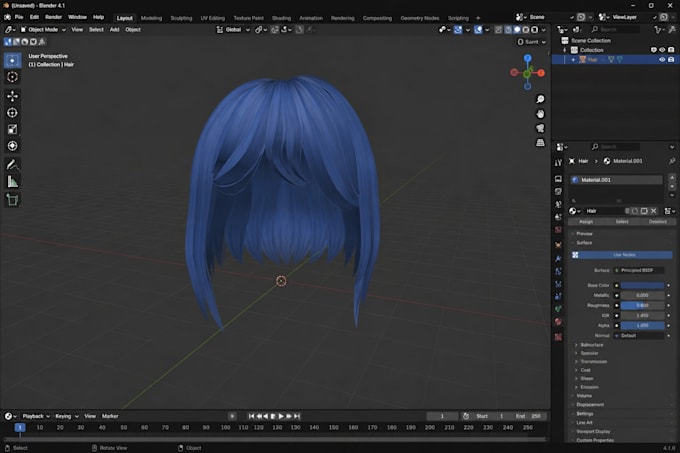Open the viewport Add menu
The height and width of the screenshot is (453, 680).
pos(114,29)
